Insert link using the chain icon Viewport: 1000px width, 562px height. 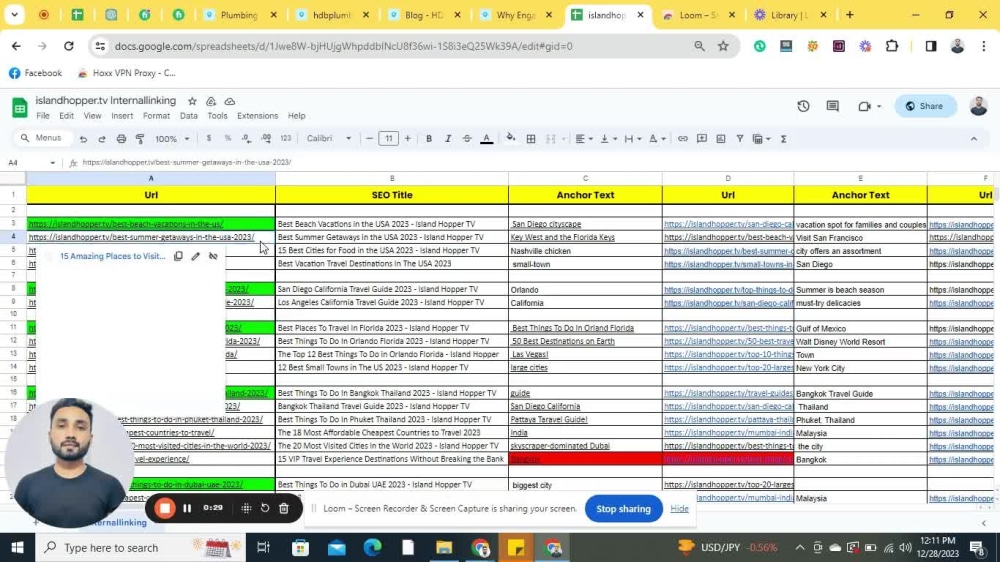682,138
